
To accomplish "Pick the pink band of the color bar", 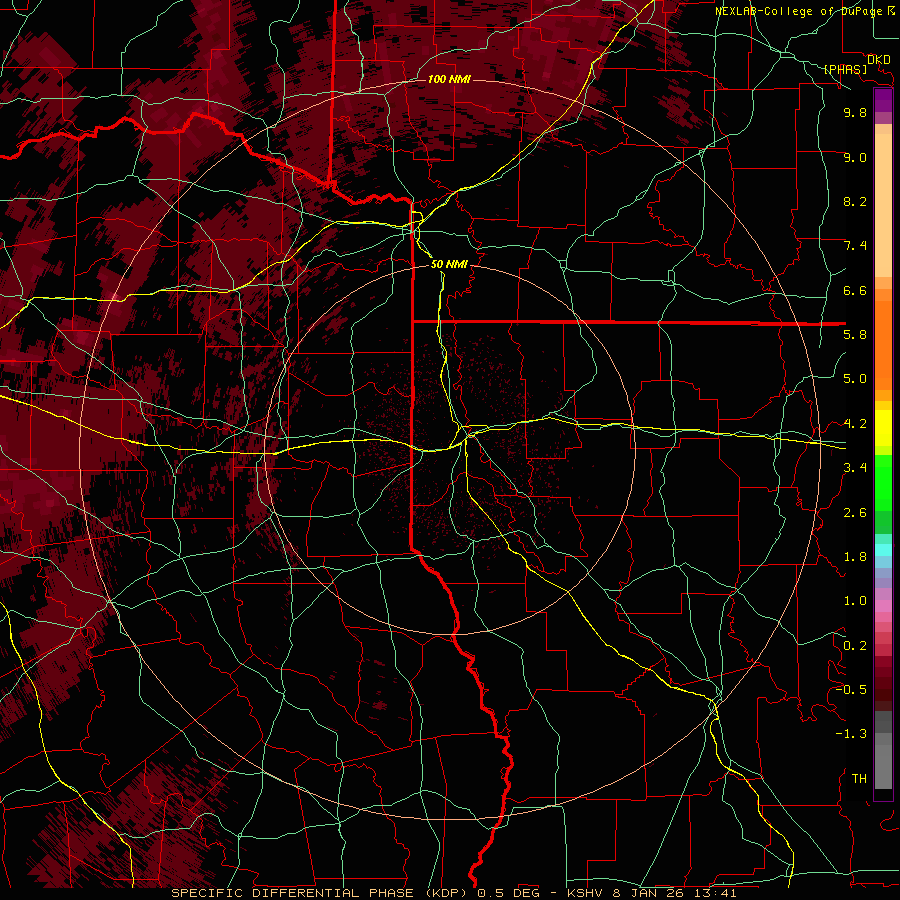I will tap(883, 605).
